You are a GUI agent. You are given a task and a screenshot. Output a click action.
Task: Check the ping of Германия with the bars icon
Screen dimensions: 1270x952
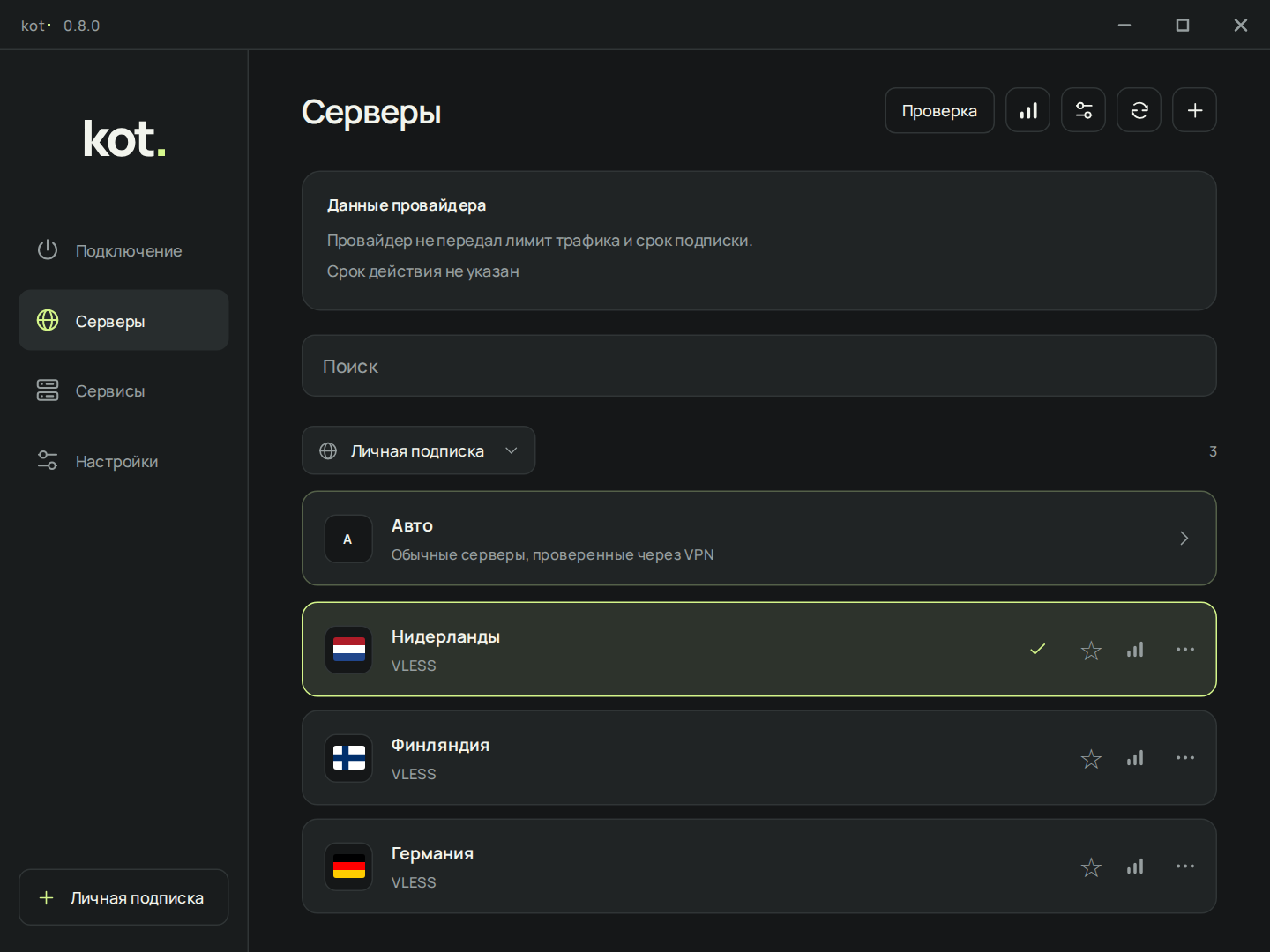coord(1135,866)
